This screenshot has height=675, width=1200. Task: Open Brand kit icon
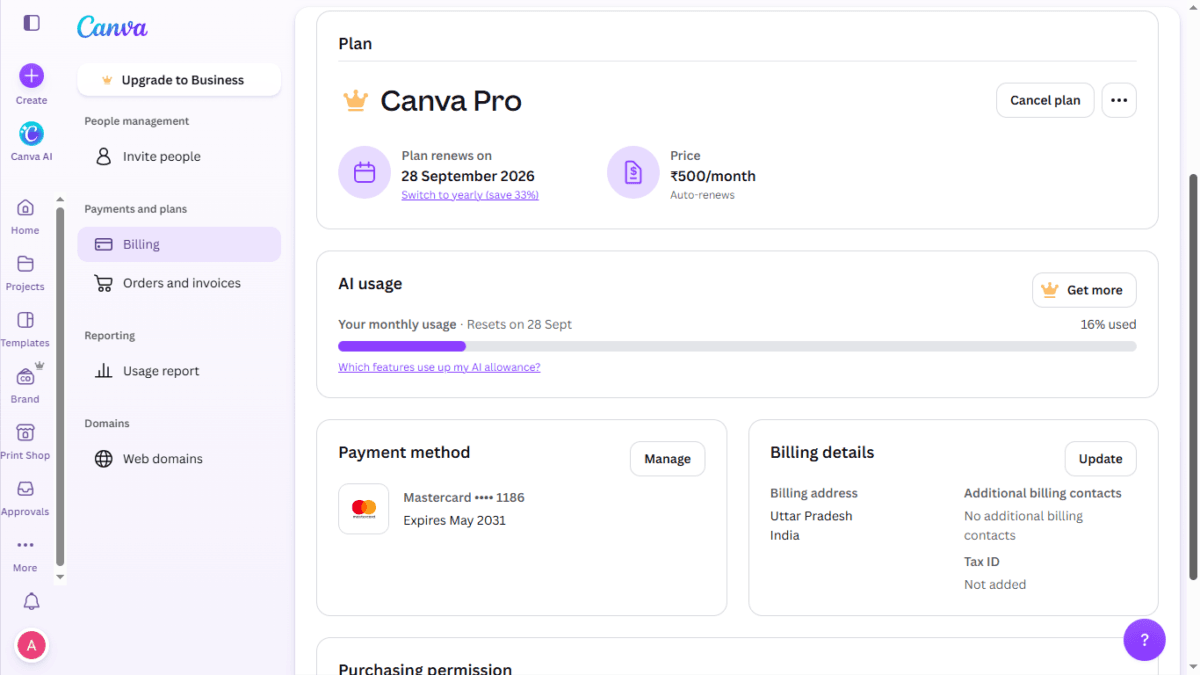26,376
